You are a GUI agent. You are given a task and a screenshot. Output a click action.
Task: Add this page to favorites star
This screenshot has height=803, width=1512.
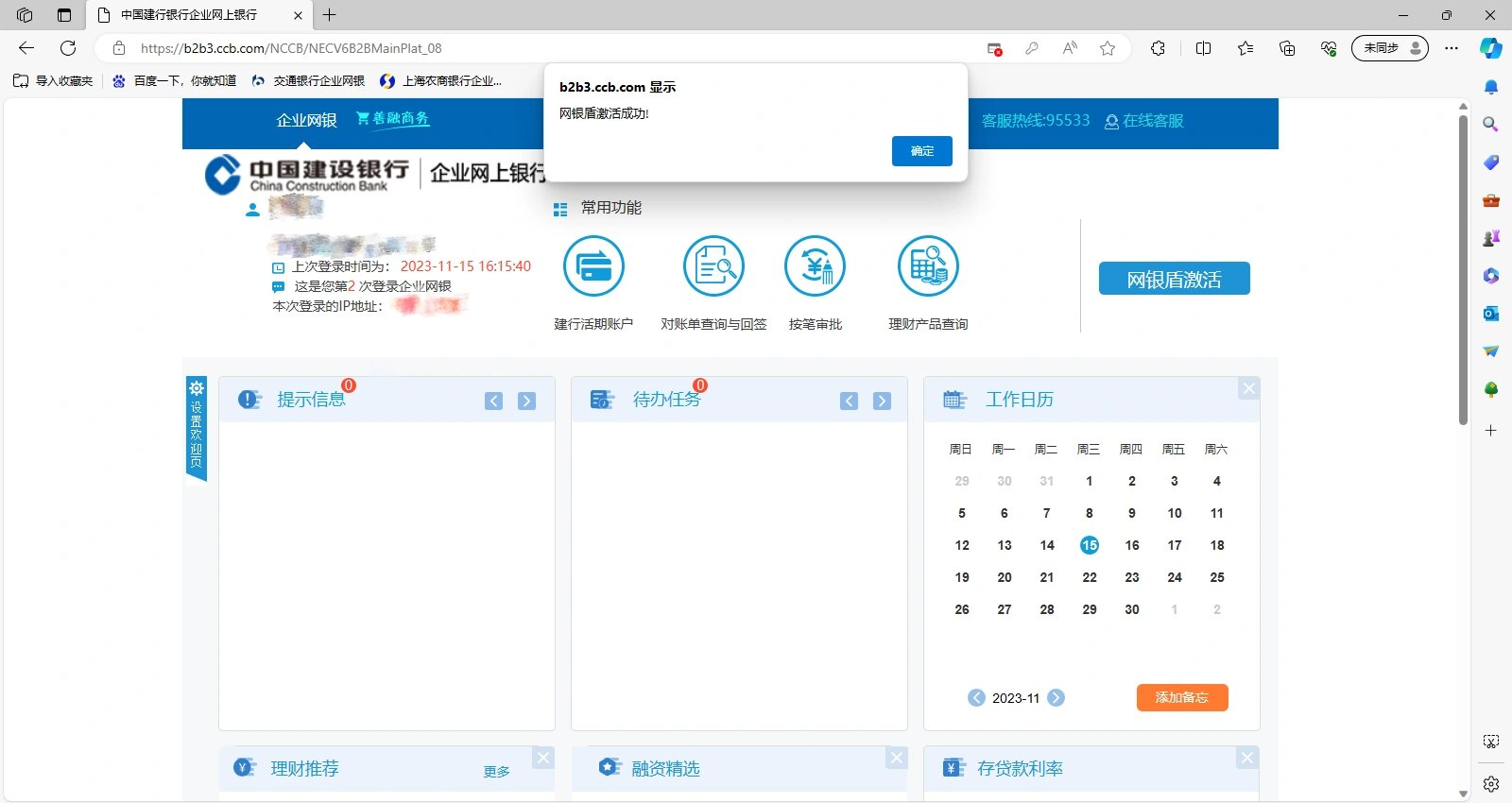(1108, 48)
